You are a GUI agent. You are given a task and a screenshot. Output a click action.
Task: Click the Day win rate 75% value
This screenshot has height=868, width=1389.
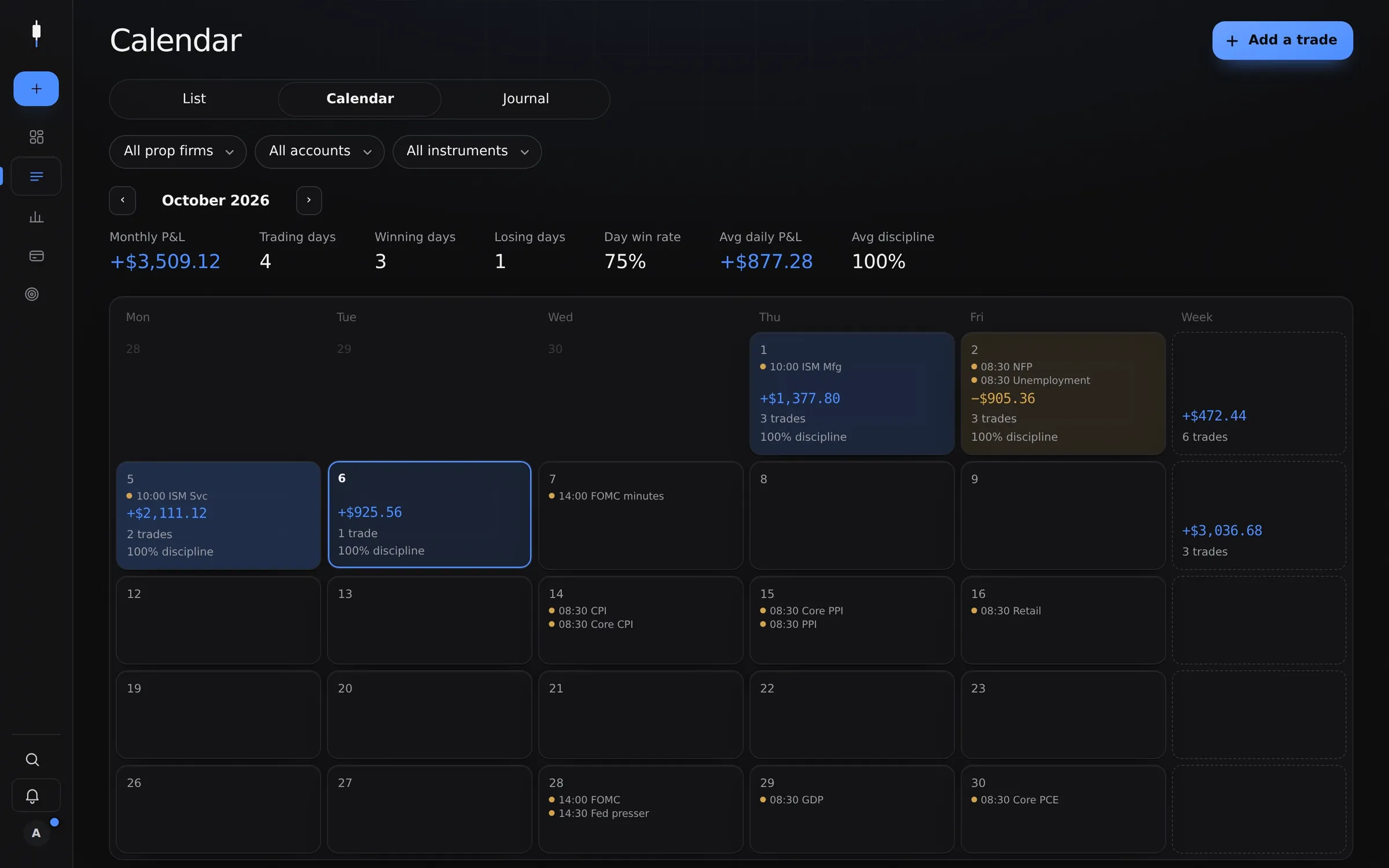[x=625, y=262]
